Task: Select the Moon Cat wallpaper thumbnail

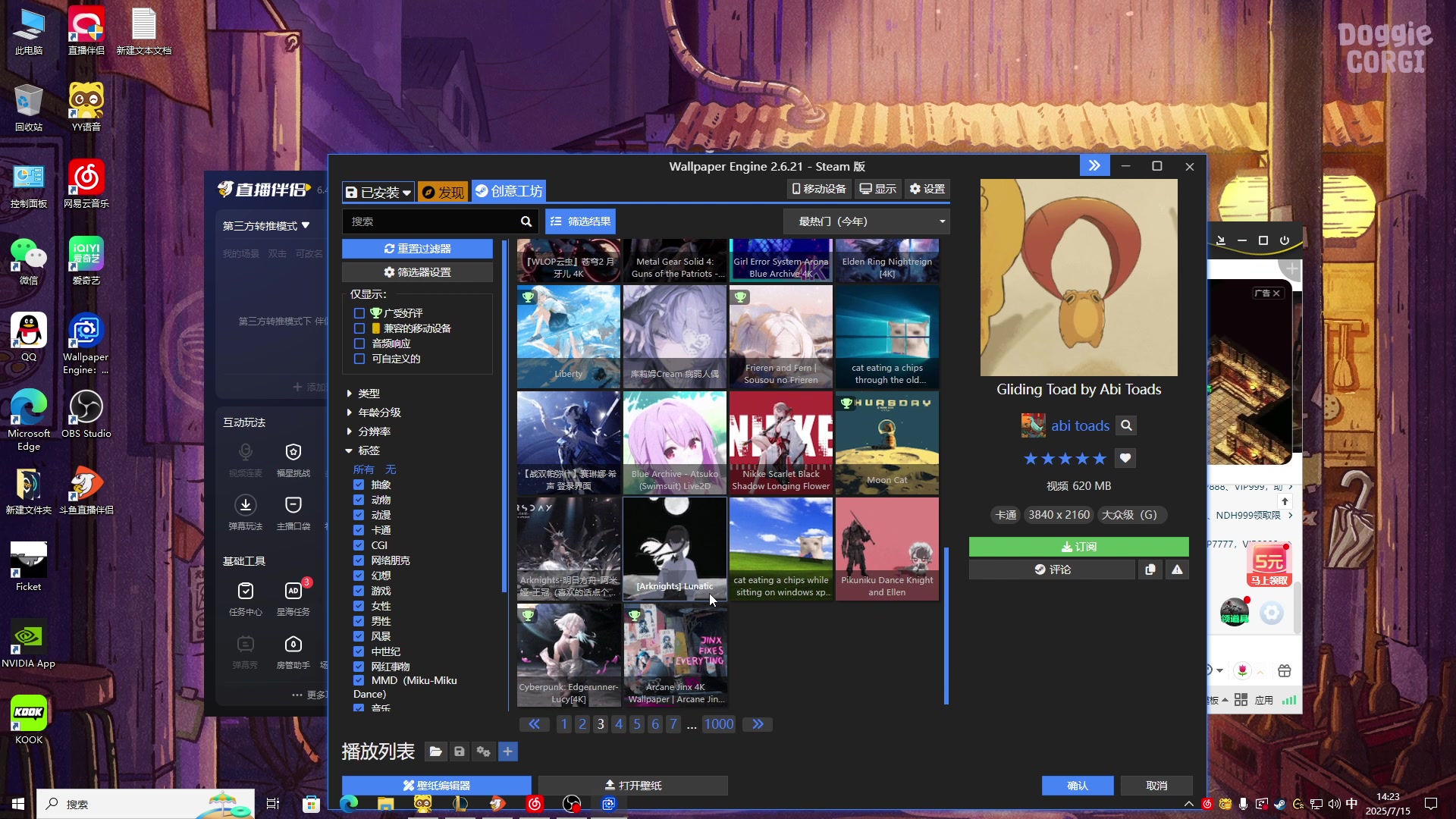Action: point(886,443)
